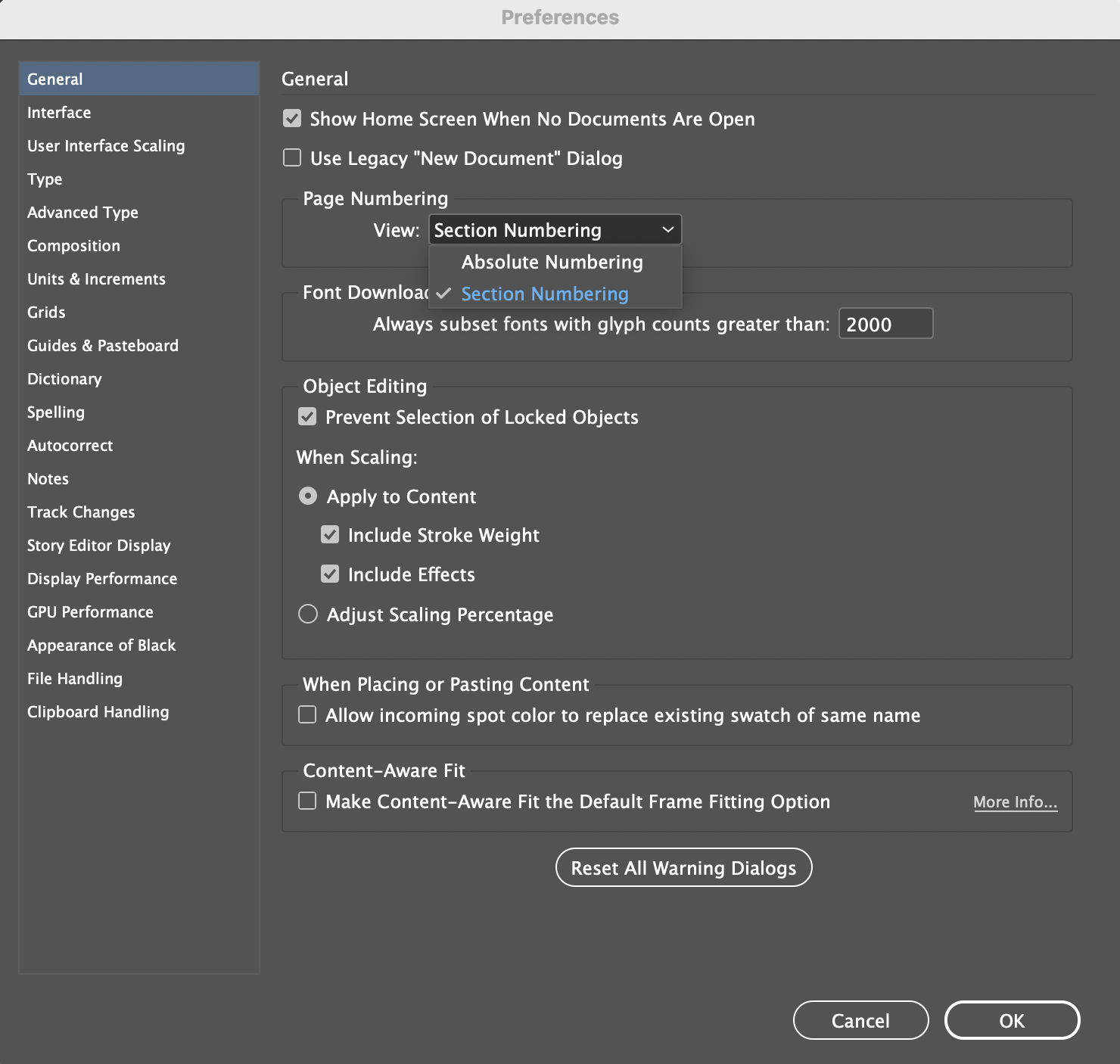
Task: Choose Absolute Numbering from dropdown list
Action: [552, 262]
